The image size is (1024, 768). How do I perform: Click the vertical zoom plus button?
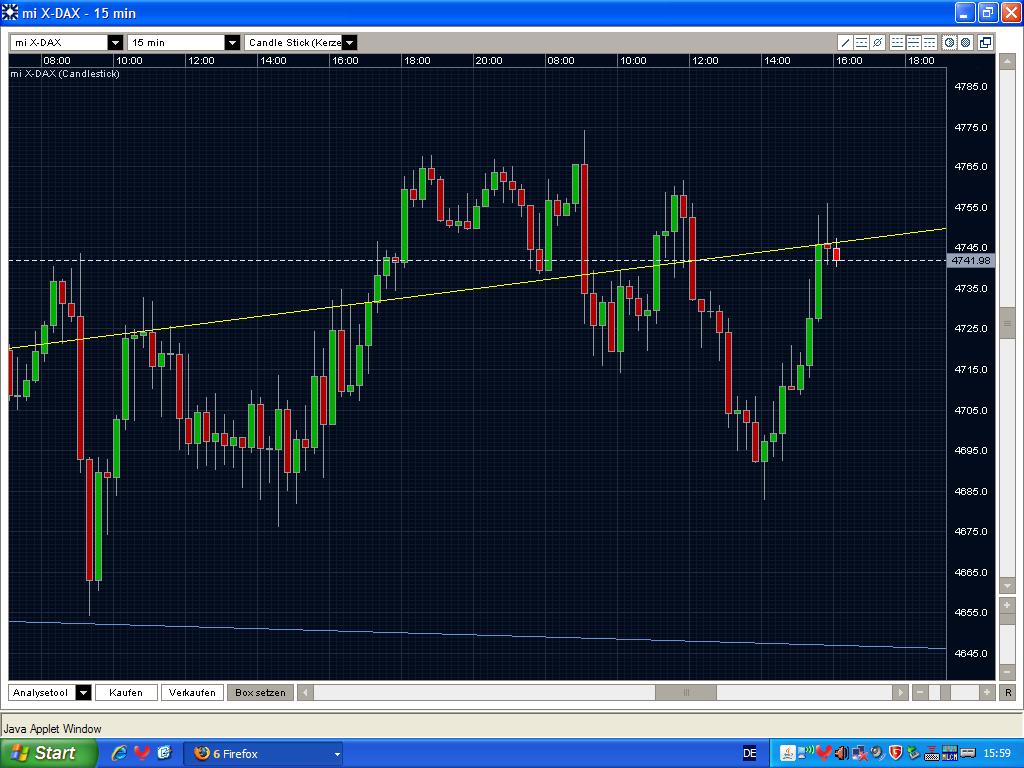[1007, 605]
